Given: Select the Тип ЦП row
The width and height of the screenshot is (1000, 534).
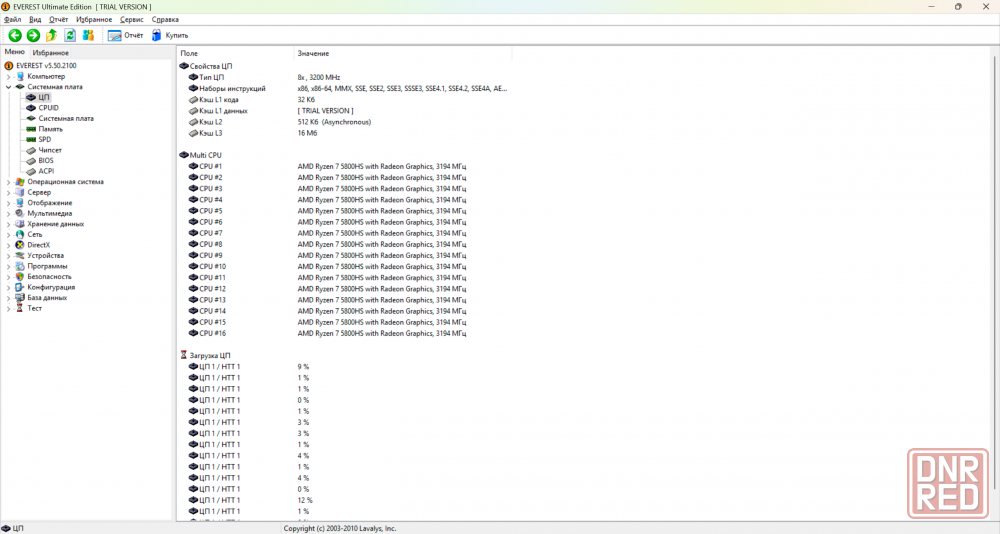Looking at the screenshot, I should (x=344, y=77).
